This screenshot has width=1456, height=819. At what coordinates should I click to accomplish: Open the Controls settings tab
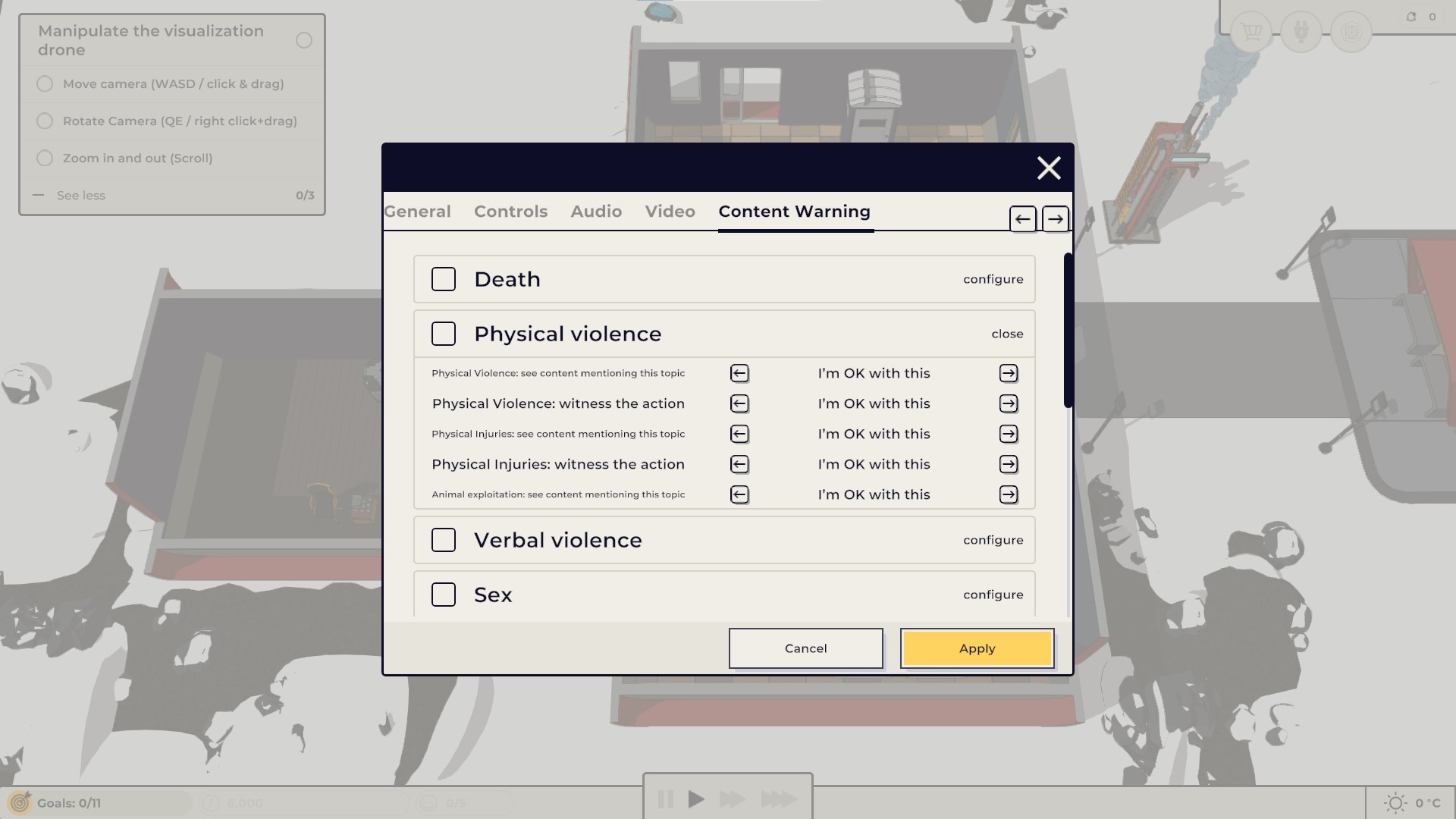(x=510, y=212)
